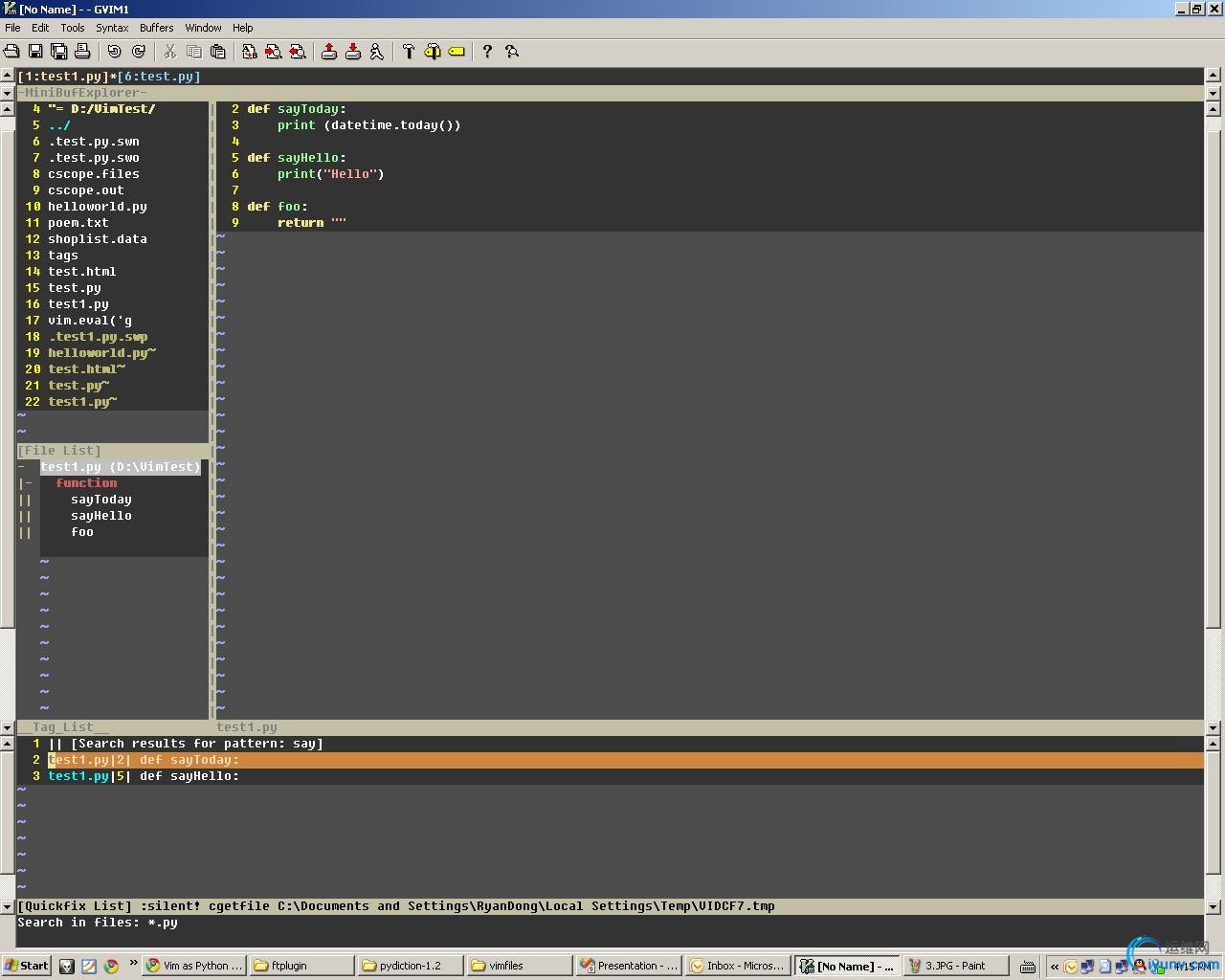
Task: Click the Print toolbar icon
Action: pos(82,52)
